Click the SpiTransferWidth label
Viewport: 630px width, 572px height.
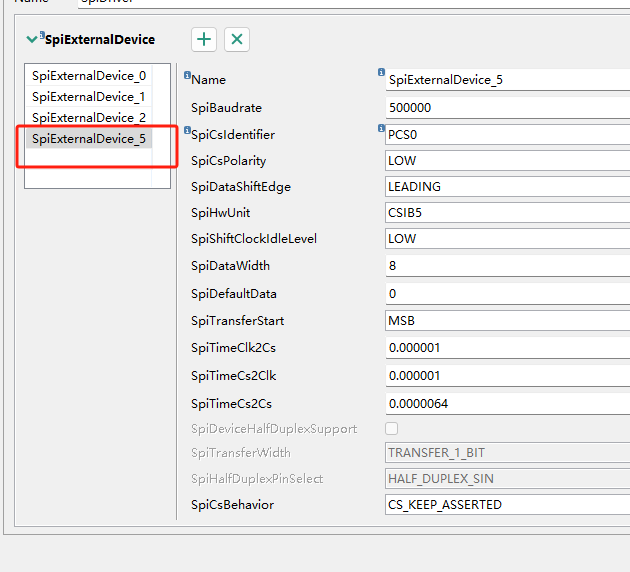tap(241, 453)
